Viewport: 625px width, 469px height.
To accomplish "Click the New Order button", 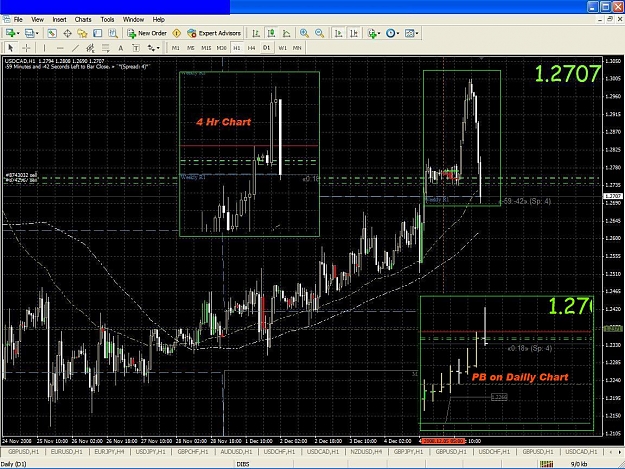I will [147, 33].
